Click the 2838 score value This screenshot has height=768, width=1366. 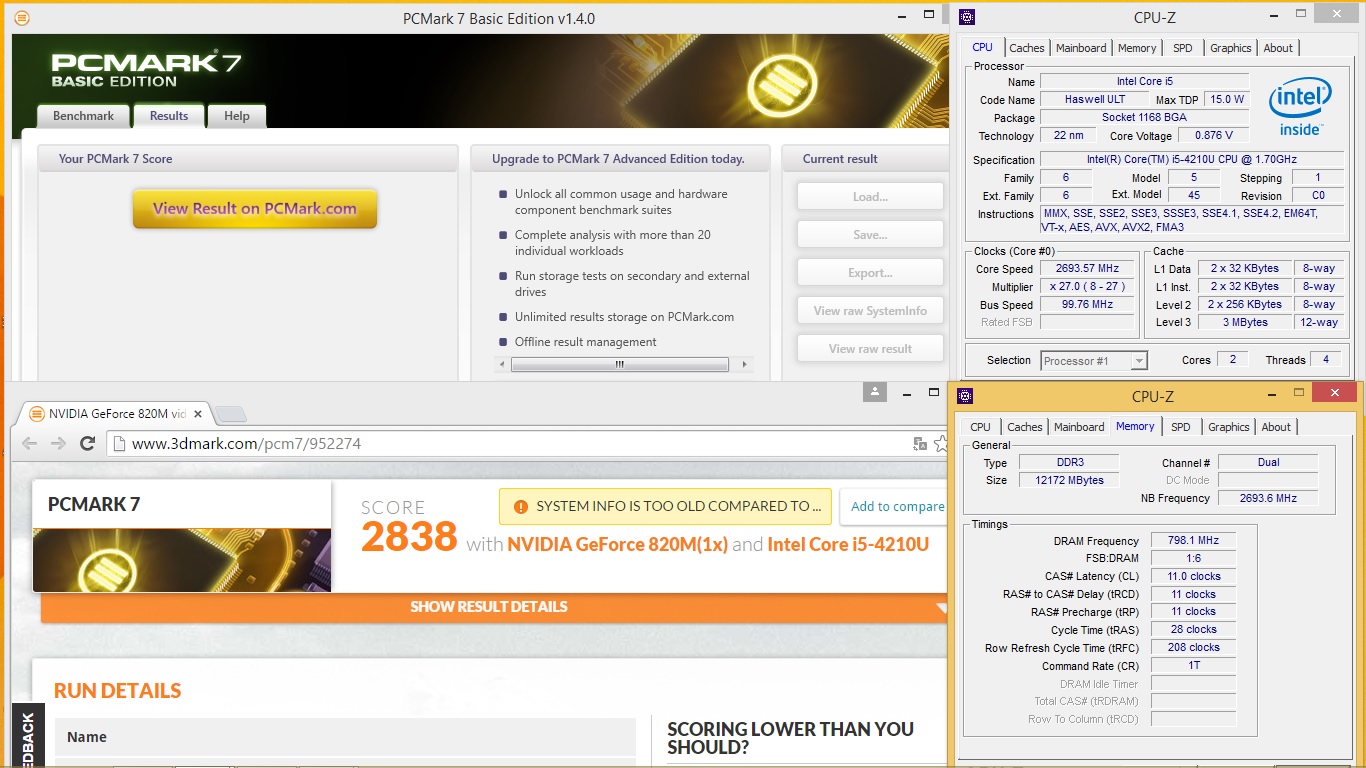[x=409, y=538]
